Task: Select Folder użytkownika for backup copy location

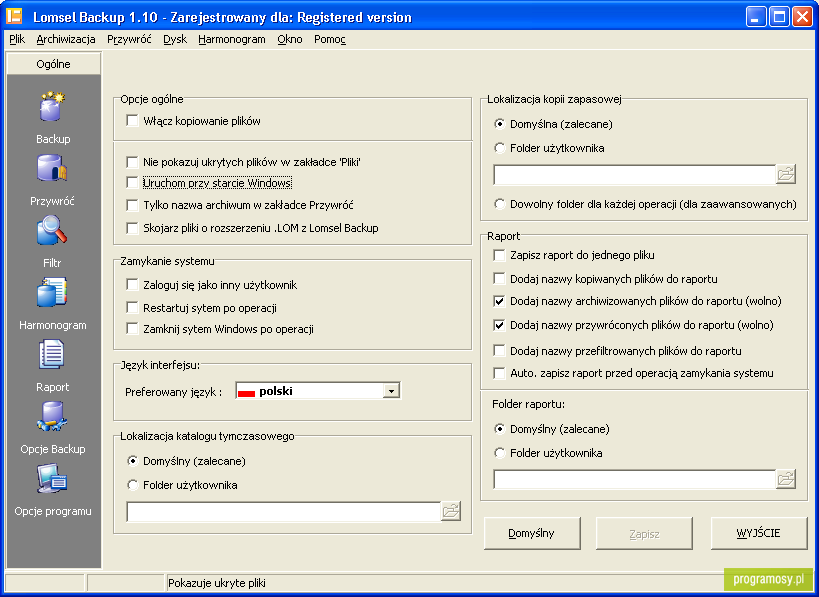Action: [x=499, y=148]
